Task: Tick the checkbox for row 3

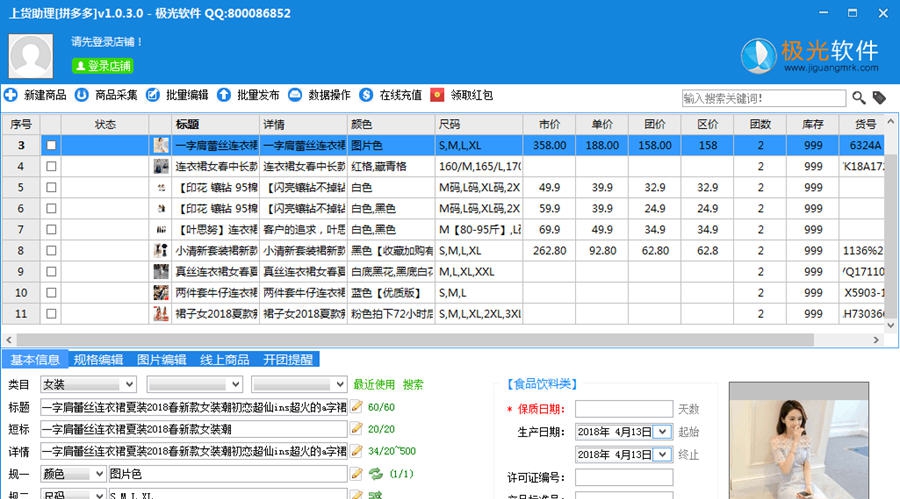Action: pyautogui.click(x=50, y=145)
